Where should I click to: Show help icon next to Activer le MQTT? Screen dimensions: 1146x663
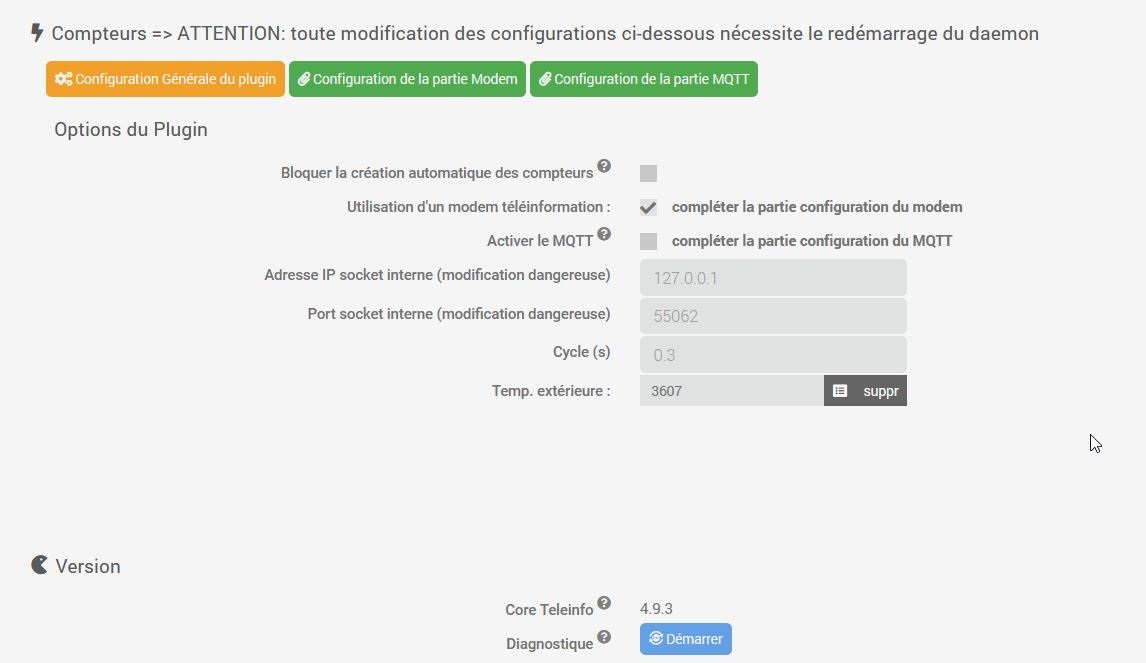604,234
